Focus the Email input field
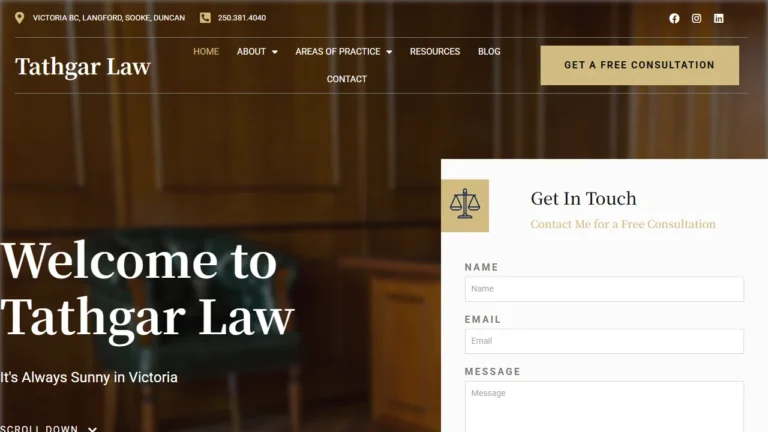The image size is (768, 432). [x=604, y=341]
